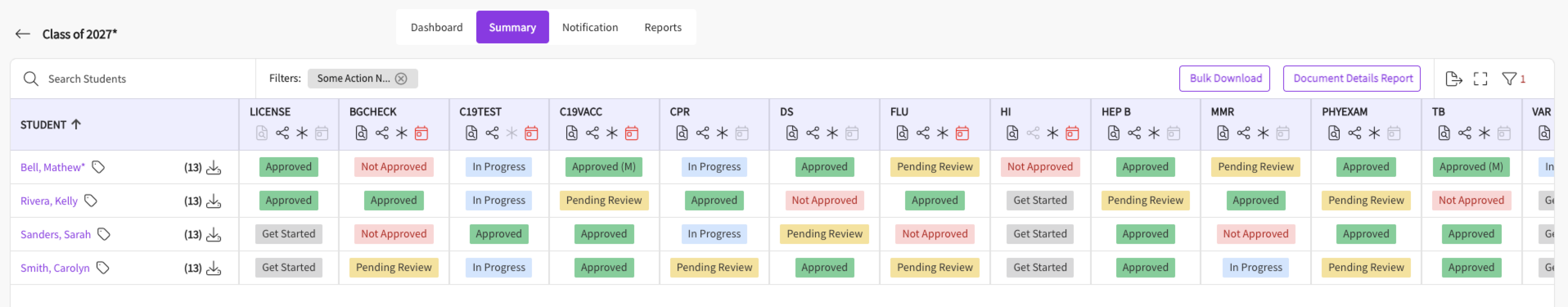Click the document preview icon under FLU
This screenshot has width=1568, height=307.
[x=902, y=133]
